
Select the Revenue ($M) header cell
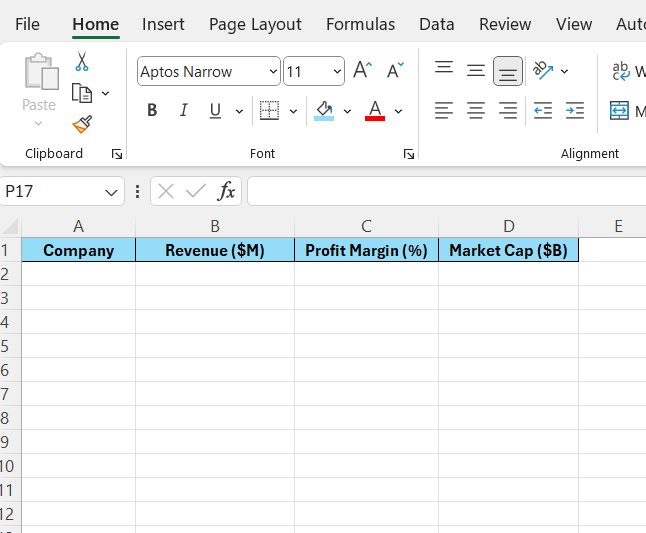[x=215, y=250]
